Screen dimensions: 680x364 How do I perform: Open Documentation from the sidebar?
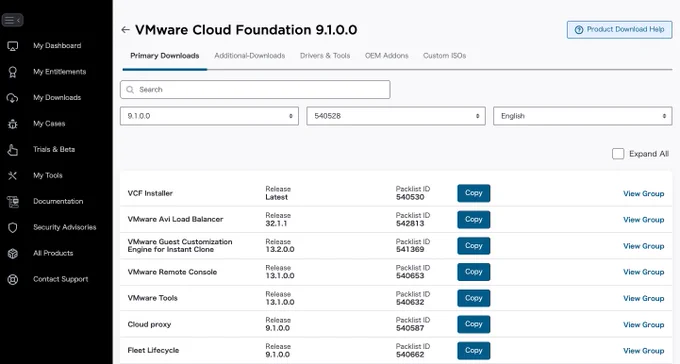coord(58,201)
